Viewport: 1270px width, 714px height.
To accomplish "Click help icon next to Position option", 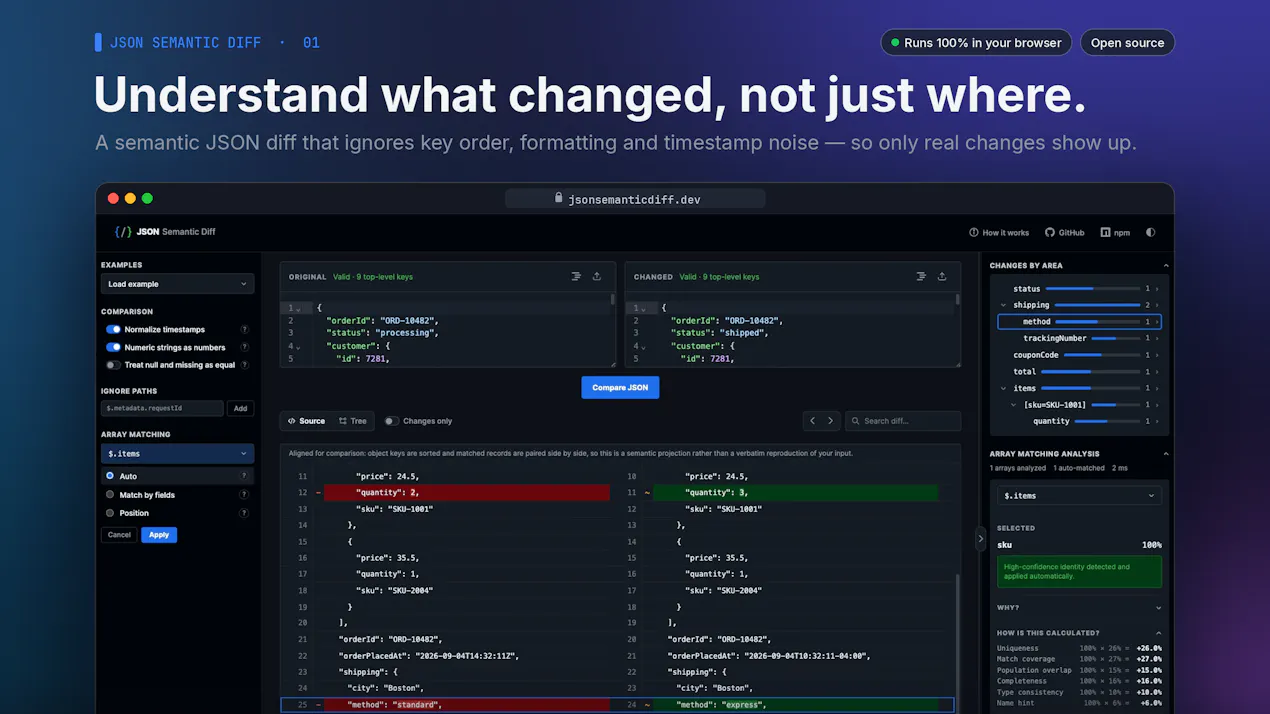I will [244, 513].
